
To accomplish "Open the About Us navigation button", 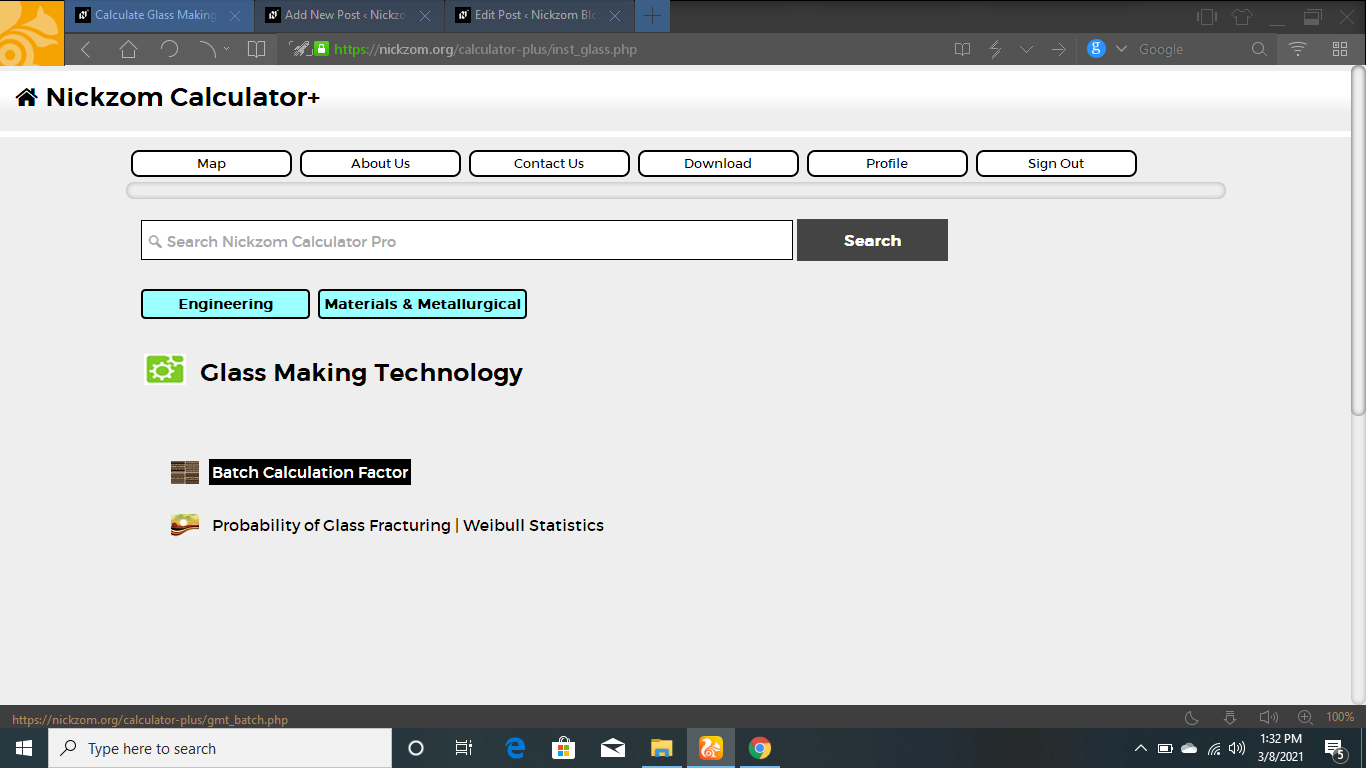I will point(380,163).
